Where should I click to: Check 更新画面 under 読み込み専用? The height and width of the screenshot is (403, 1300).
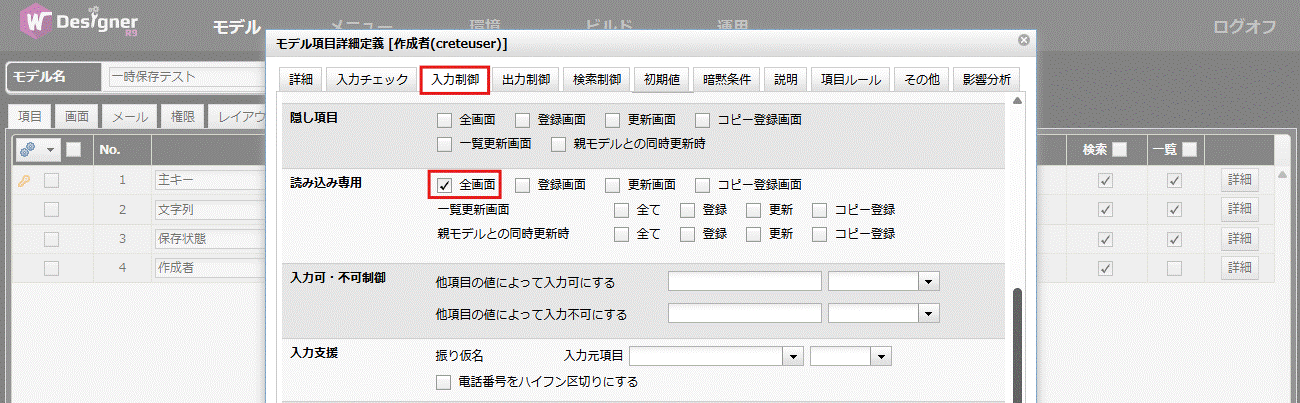pos(612,185)
